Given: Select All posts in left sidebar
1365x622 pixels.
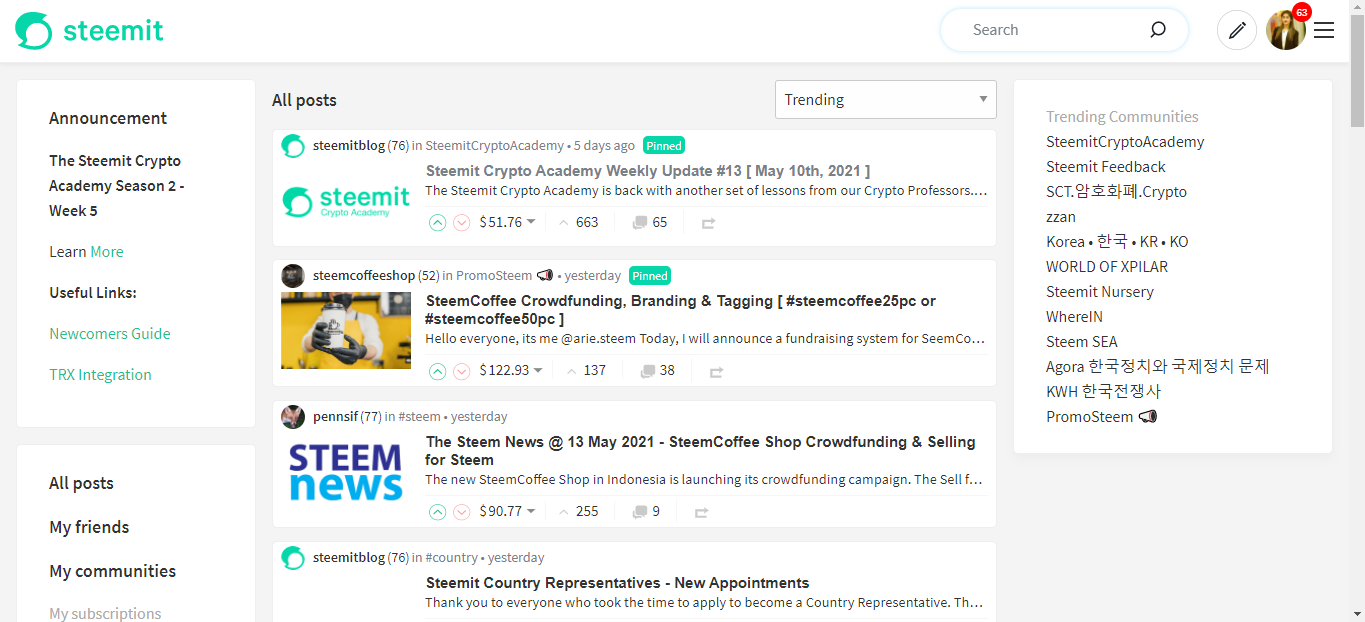Looking at the screenshot, I should coord(81,483).
